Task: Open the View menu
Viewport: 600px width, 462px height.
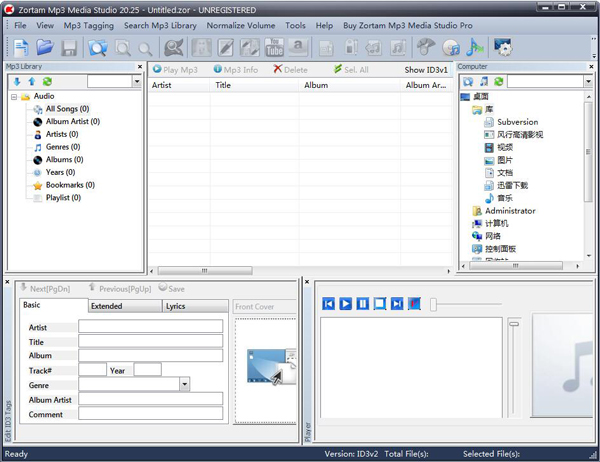Action: pyautogui.click(x=45, y=26)
